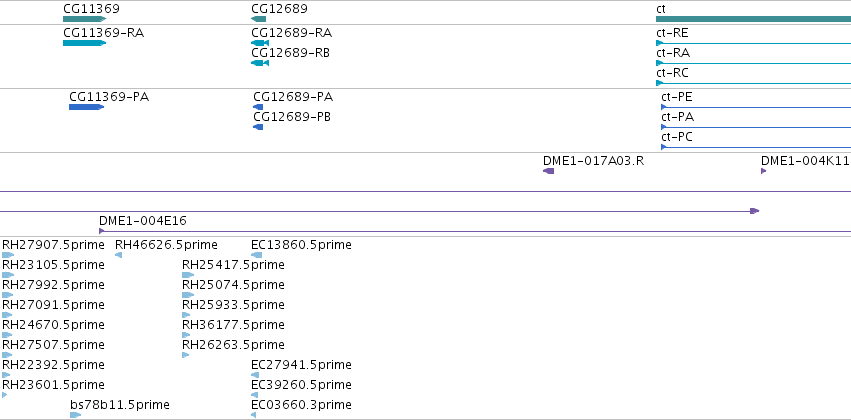Viewport: 851px width, 420px height.
Task: Click the CG12689 gene glyph
Action: point(258,19)
